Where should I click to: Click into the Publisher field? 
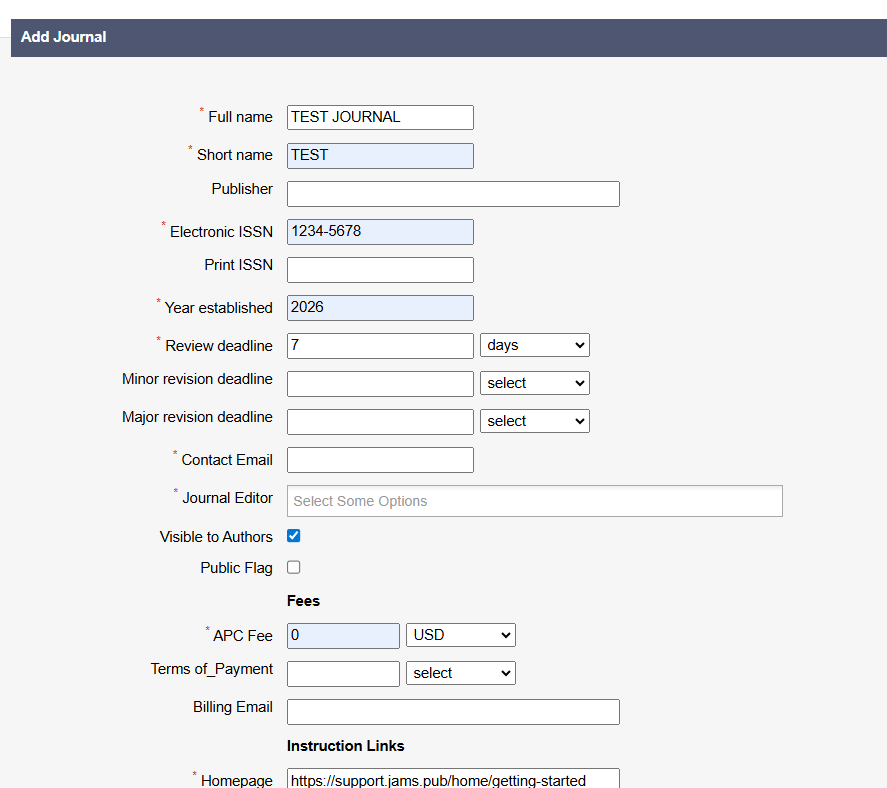tap(453, 193)
